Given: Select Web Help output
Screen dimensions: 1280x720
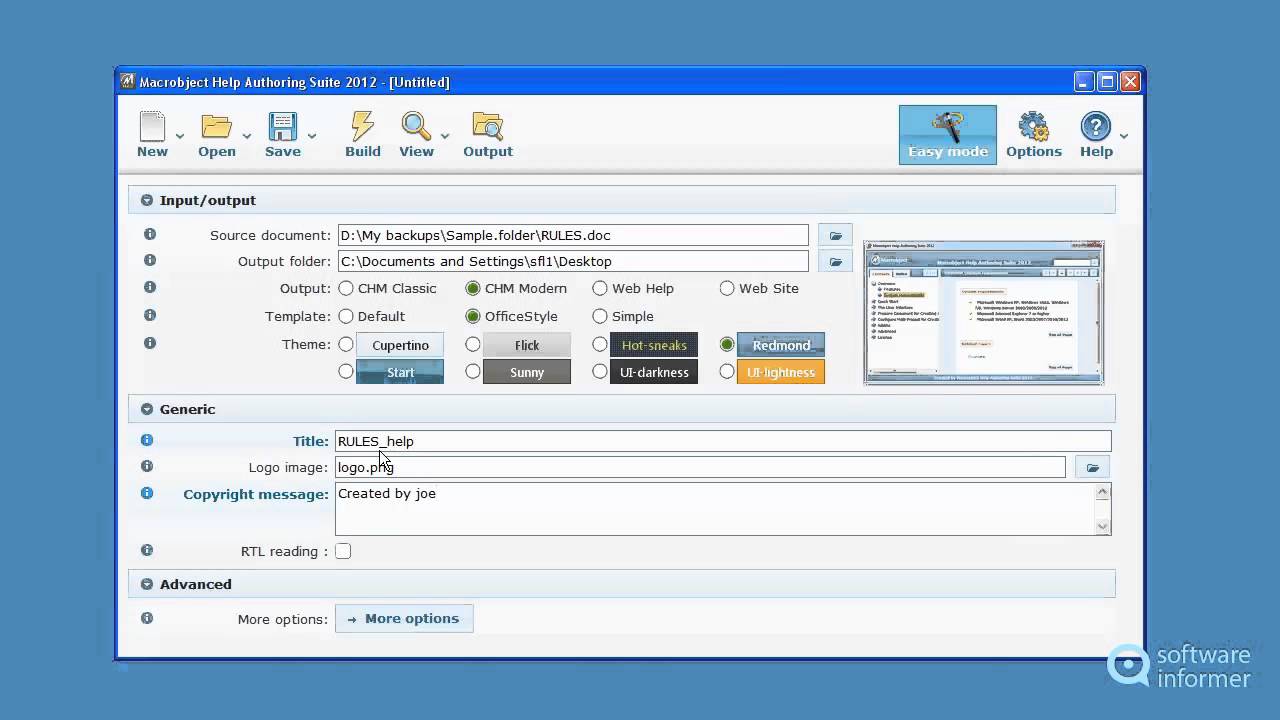Looking at the screenshot, I should (x=600, y=288).
